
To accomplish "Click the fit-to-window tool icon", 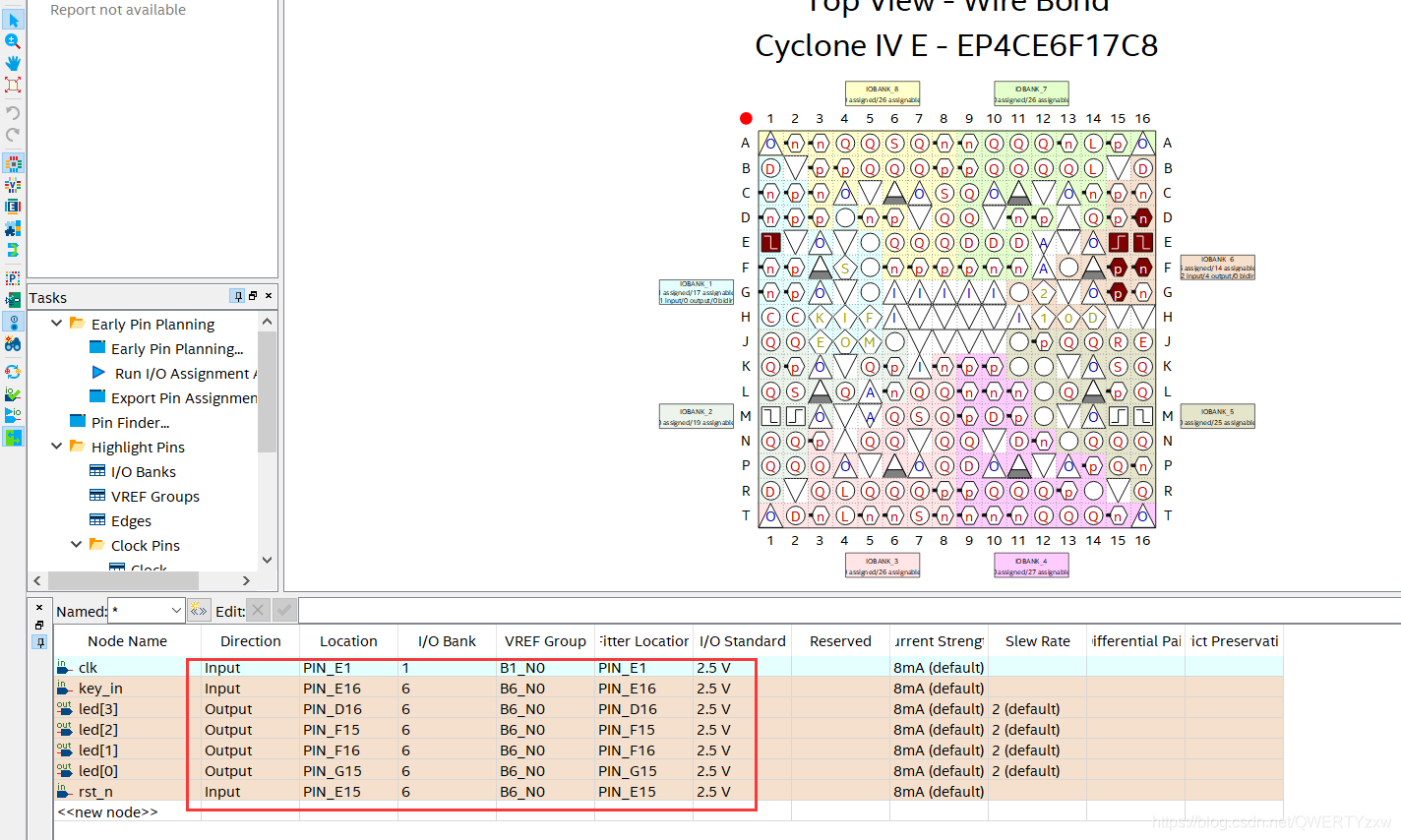I will (13, 85).
